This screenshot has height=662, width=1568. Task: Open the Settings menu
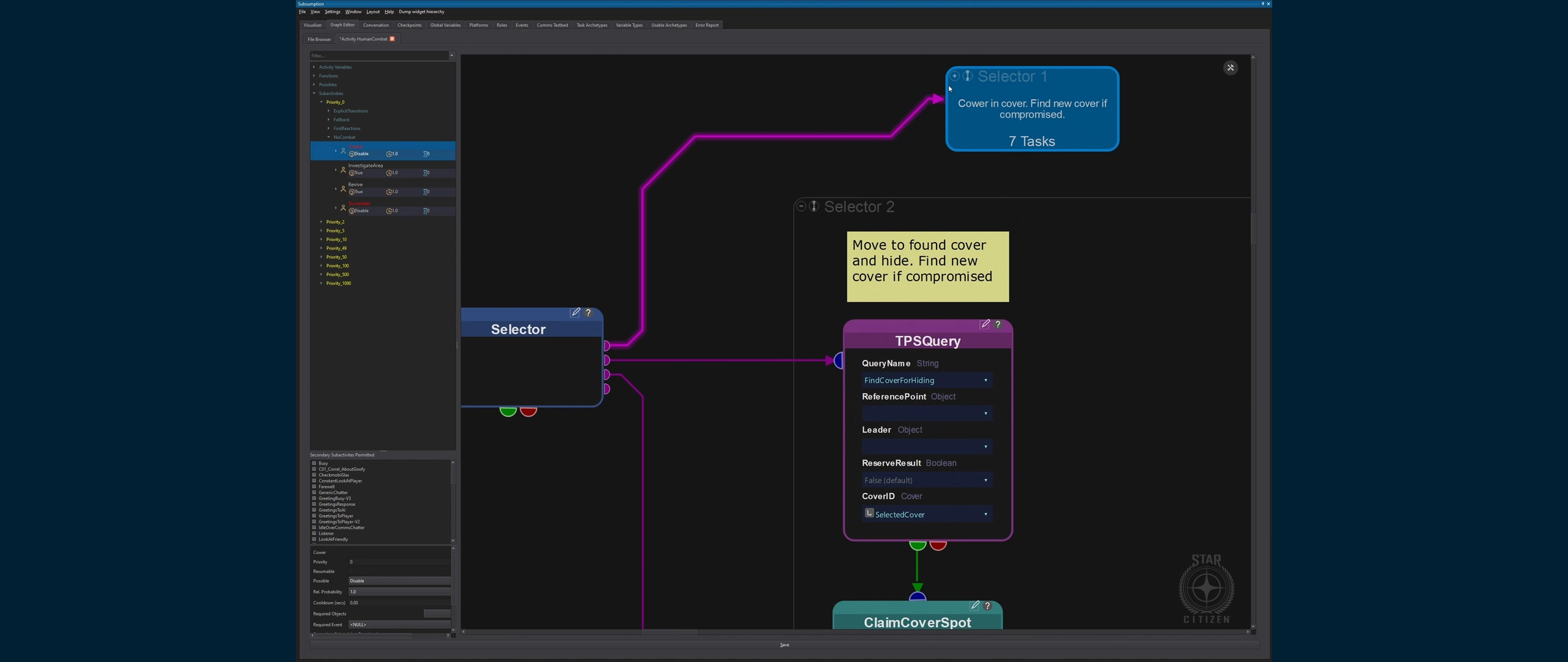[332, 12]
